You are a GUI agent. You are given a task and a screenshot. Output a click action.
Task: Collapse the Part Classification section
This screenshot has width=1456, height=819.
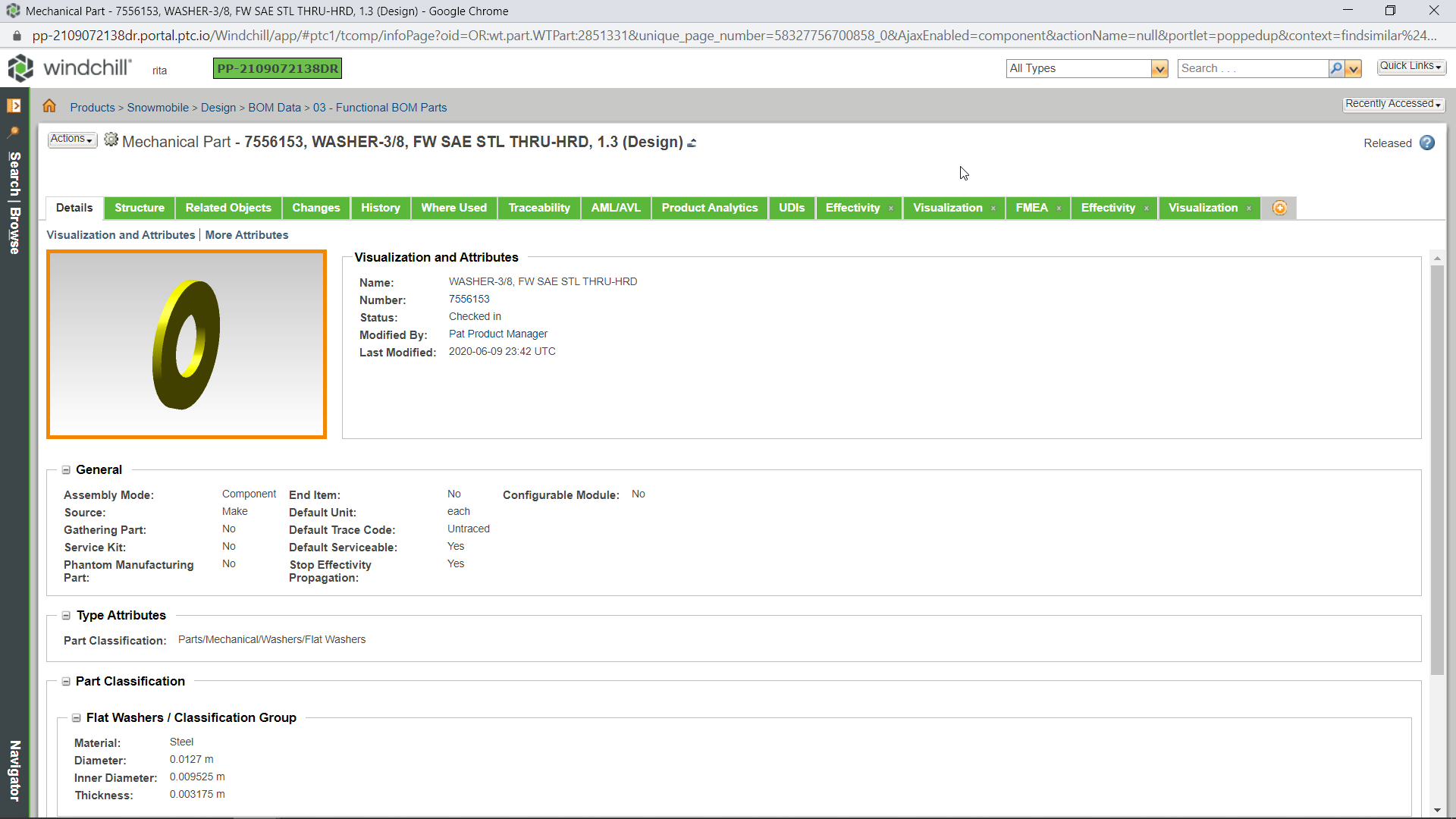point(67,682)
